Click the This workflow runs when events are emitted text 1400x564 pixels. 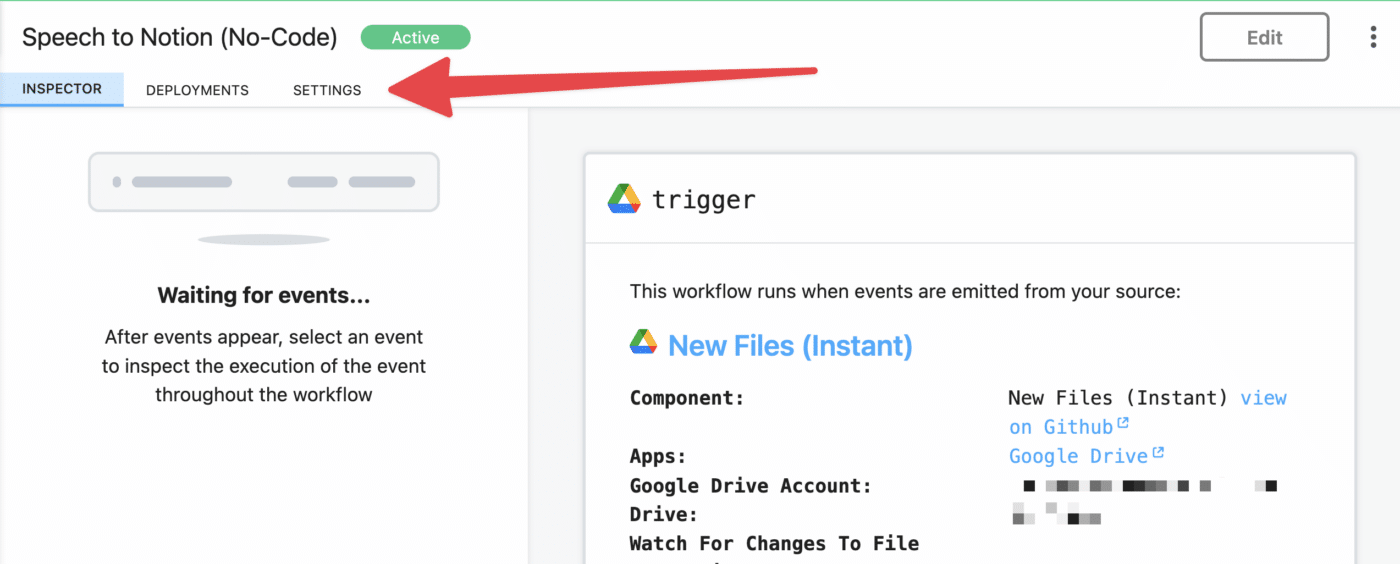(x=905, y=292)
